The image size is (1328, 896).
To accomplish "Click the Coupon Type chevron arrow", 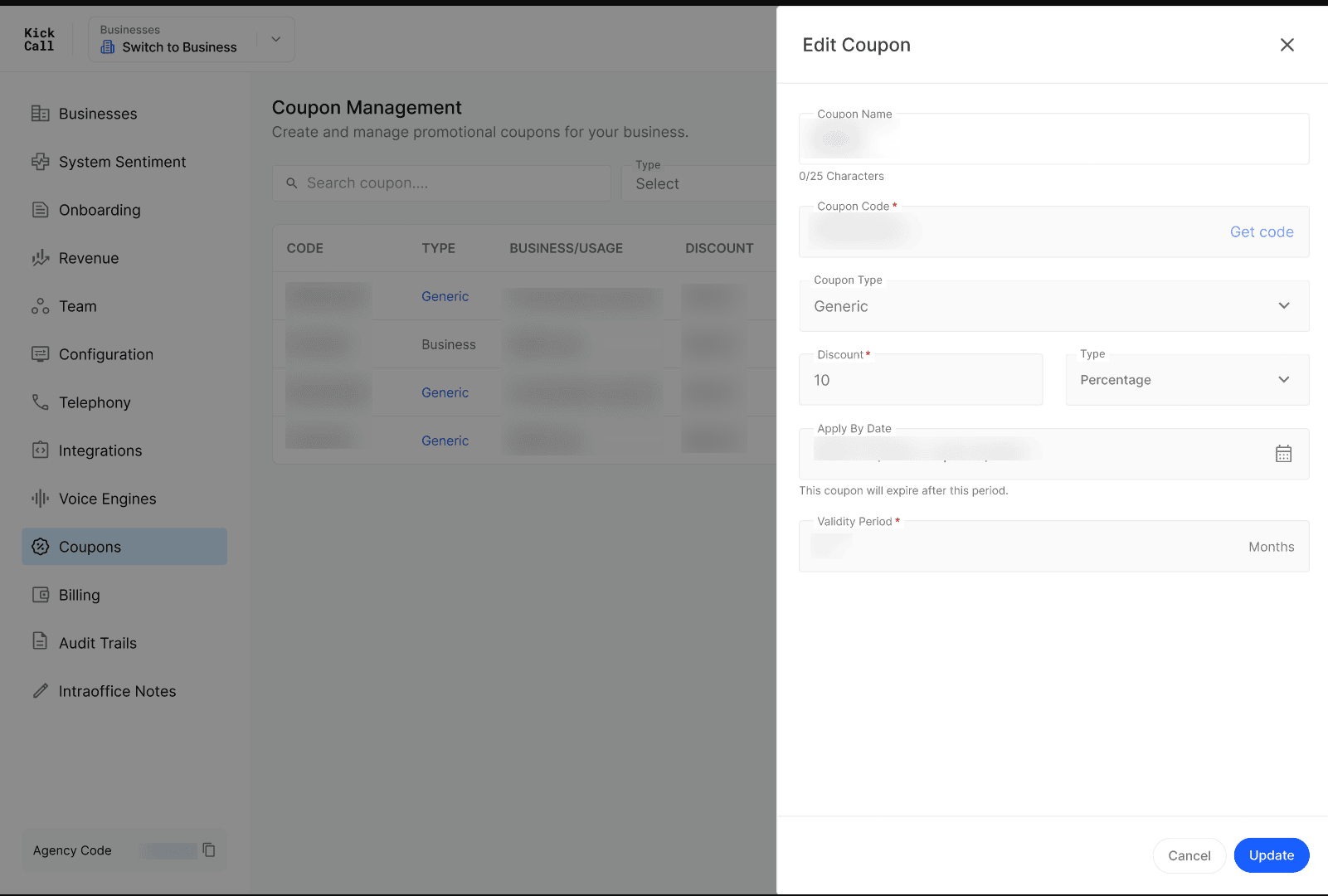I will click(1283, 306).
